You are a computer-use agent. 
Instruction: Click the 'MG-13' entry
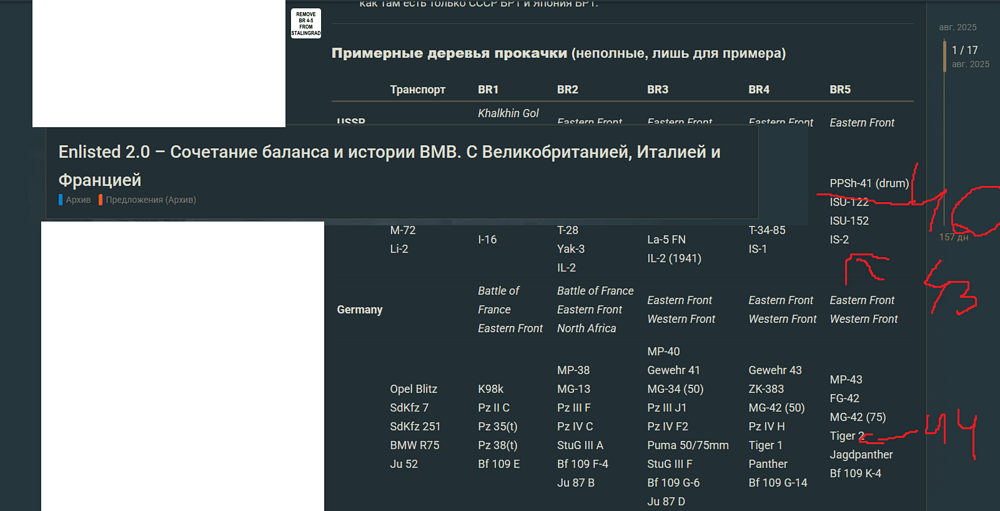click(573, 389)
